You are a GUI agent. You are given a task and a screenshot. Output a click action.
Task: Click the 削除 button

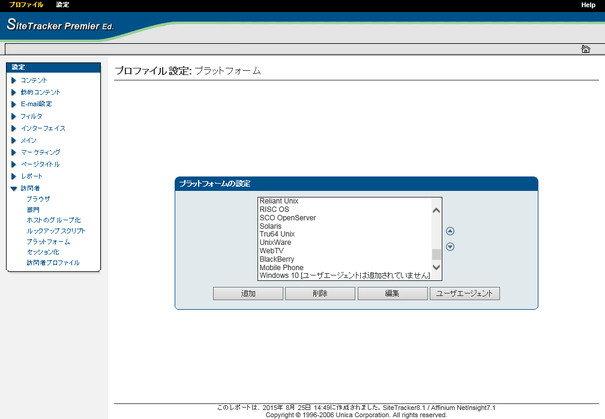[320, 293]
